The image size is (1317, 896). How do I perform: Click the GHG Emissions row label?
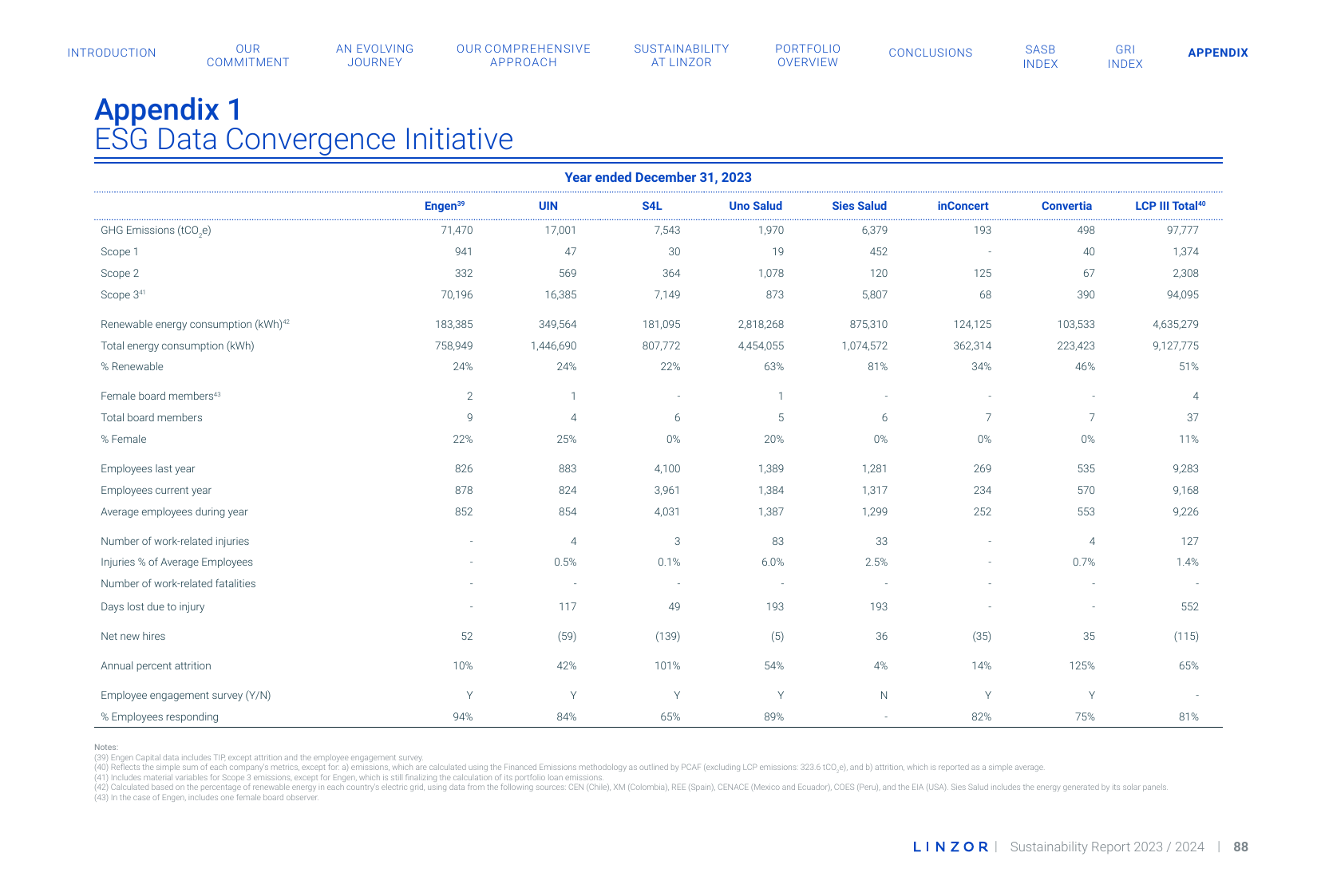pos(156,231)
